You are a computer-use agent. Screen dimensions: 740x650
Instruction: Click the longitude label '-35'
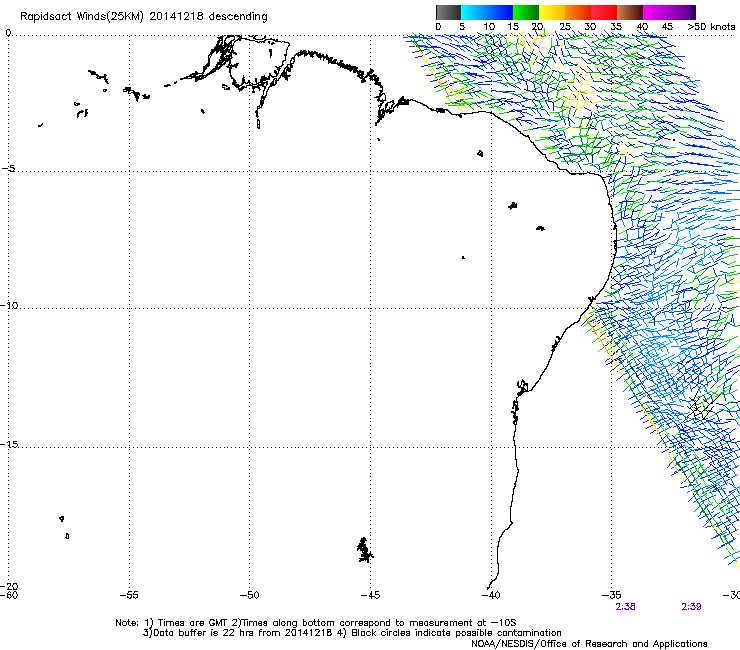(612, 595)
